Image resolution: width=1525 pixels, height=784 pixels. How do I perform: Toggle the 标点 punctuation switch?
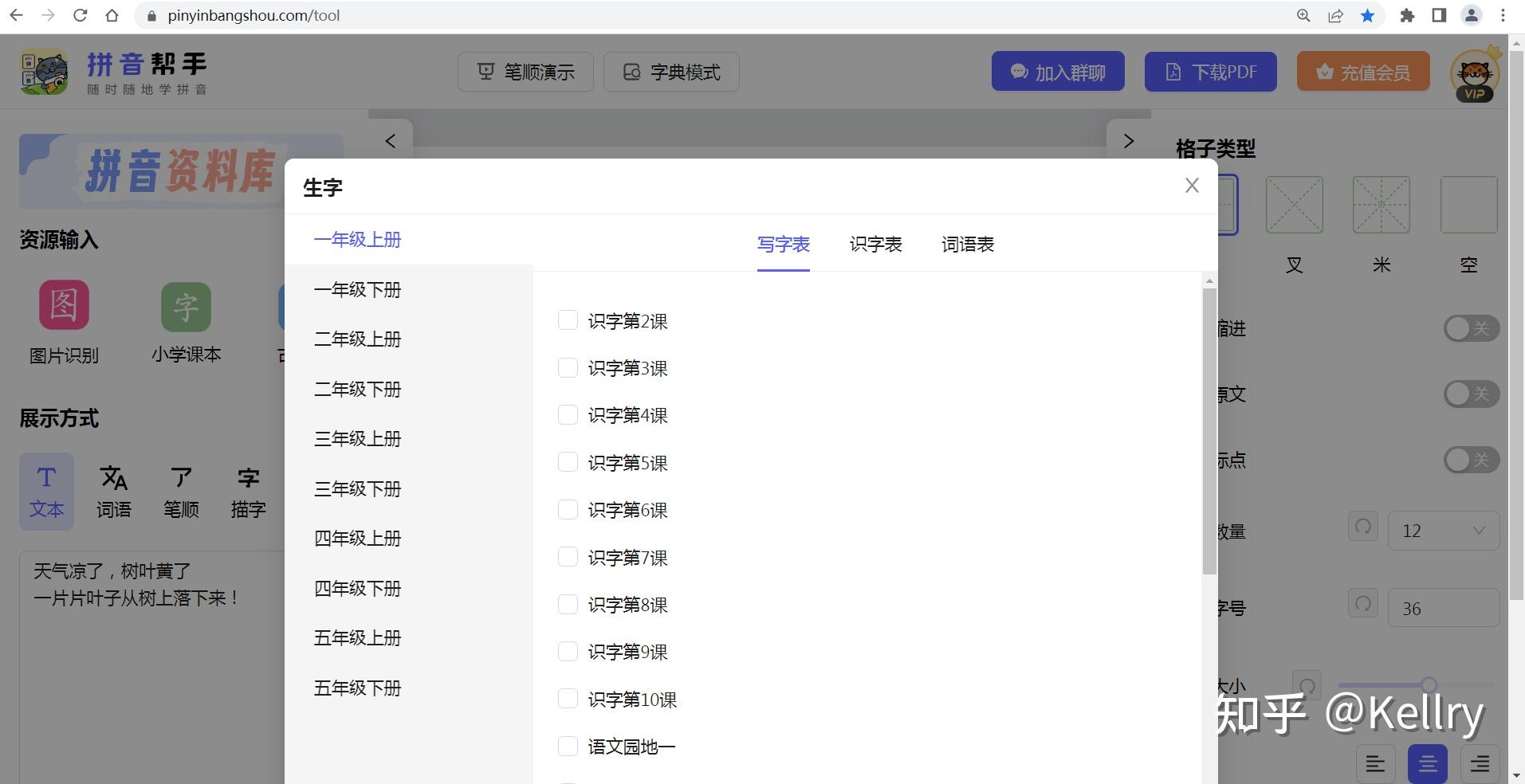[1472, 460]
